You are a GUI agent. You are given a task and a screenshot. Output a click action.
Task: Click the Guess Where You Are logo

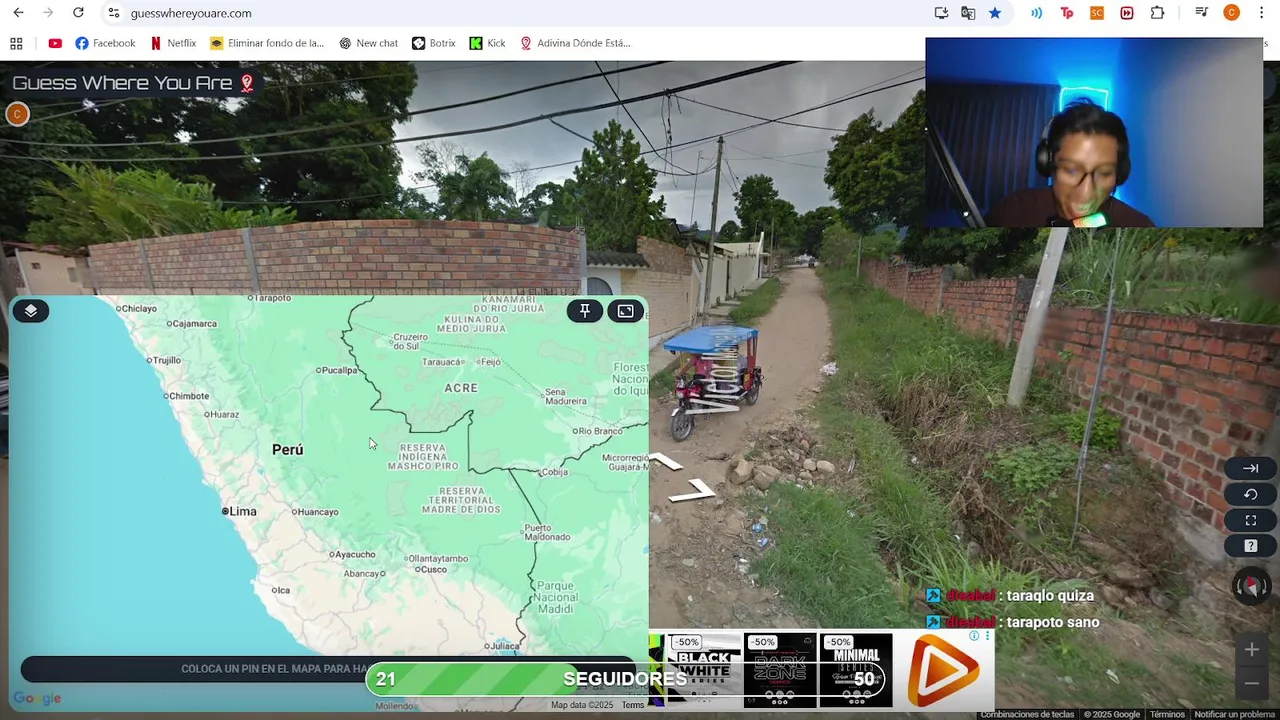pos(133,83)
